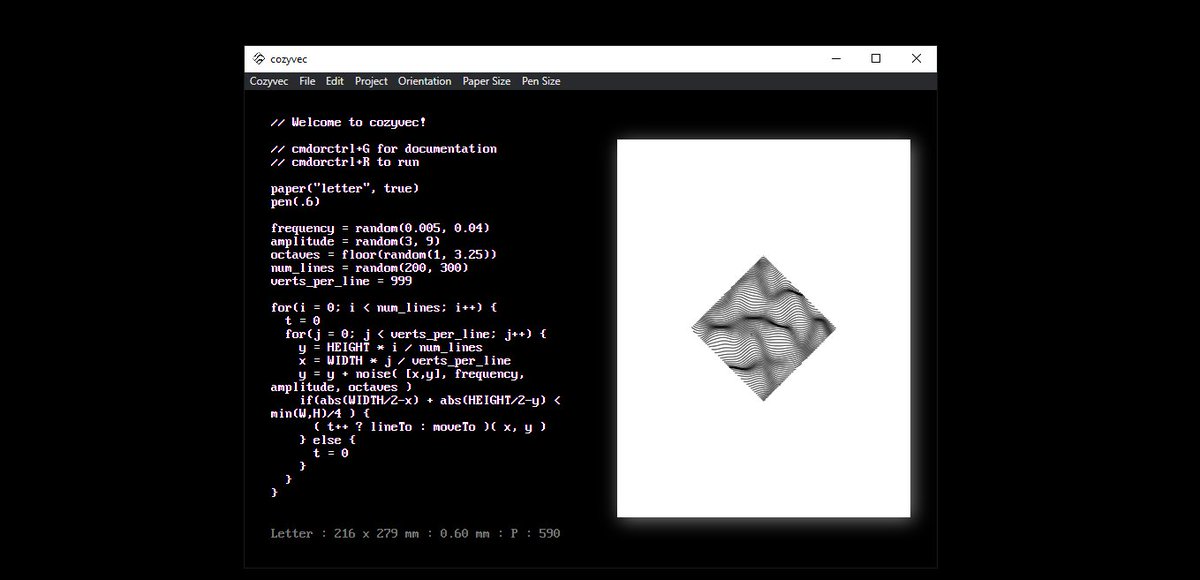The height and width of the screenshot is (580, 1200).
Task: Open the Pen Size menu
Action: [541, 81]
